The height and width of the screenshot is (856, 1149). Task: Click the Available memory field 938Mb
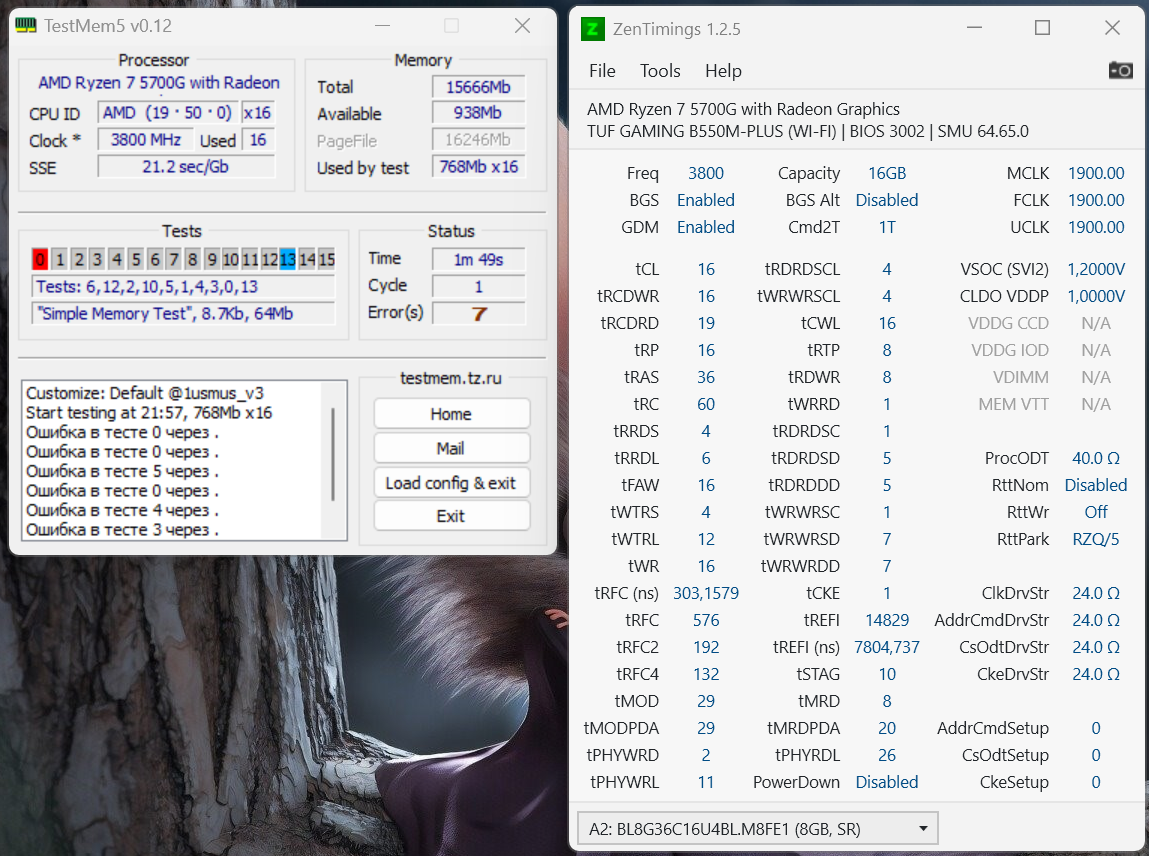tap(479, 113)
